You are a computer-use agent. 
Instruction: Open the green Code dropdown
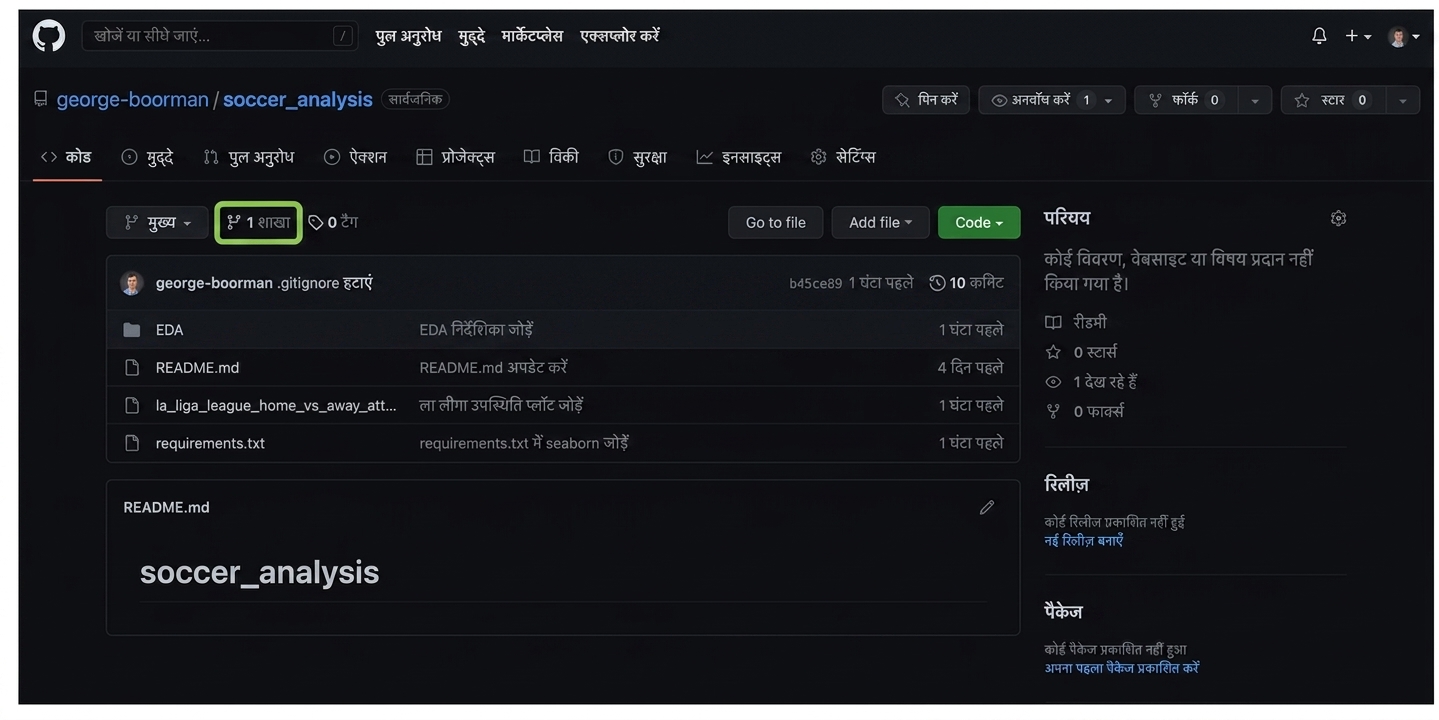pyautogui.click(x=979, y=222)
